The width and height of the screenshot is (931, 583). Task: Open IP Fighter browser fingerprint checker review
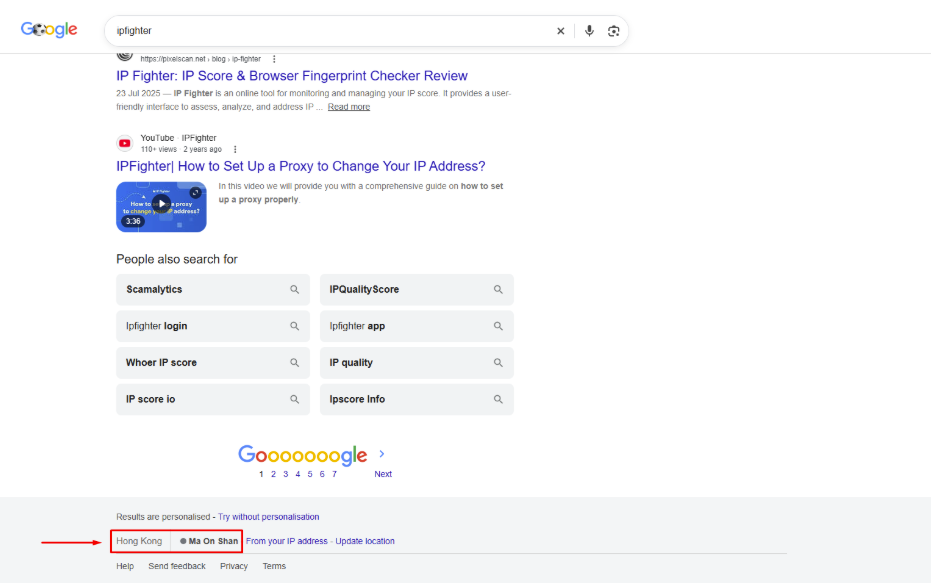point(292,76)
